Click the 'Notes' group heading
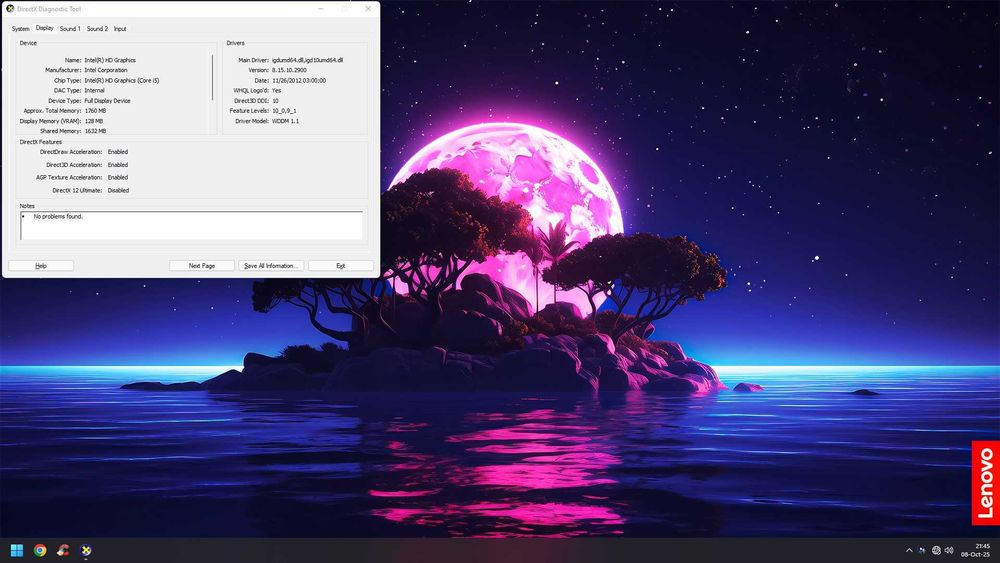The image size is (1000, 563). [x=27, y=206]
